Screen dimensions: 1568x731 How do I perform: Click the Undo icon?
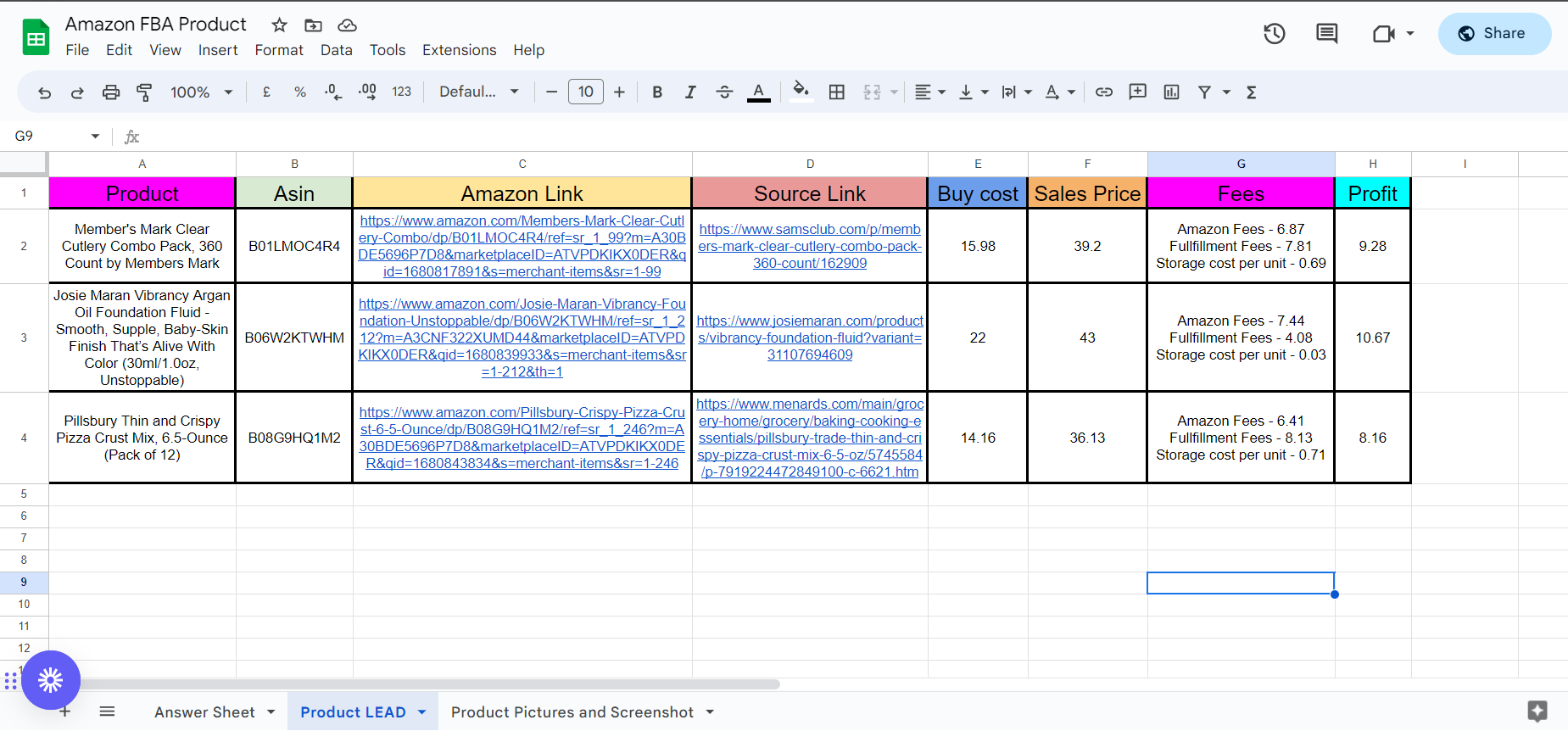pos(45,92)
